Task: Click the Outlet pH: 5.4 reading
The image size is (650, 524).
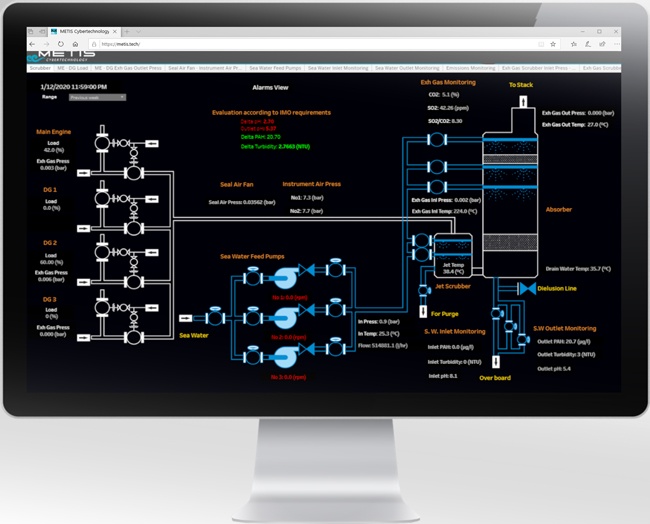Action: coord(554,369)
